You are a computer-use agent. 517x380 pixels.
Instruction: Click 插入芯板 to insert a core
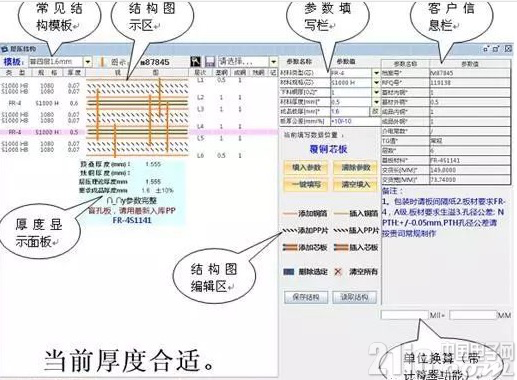[356, 247]
